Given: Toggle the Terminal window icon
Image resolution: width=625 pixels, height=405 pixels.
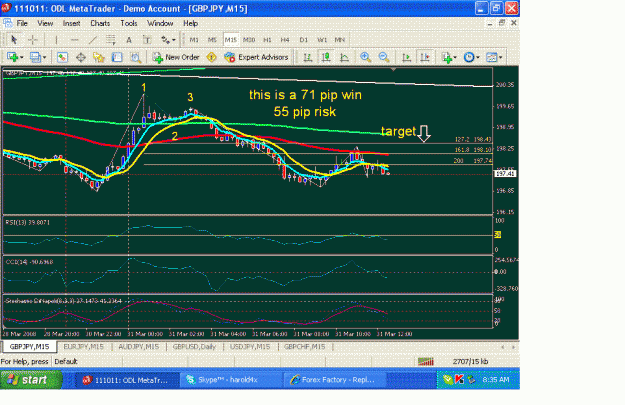Looking at the screenshot, I should (117, 57).
